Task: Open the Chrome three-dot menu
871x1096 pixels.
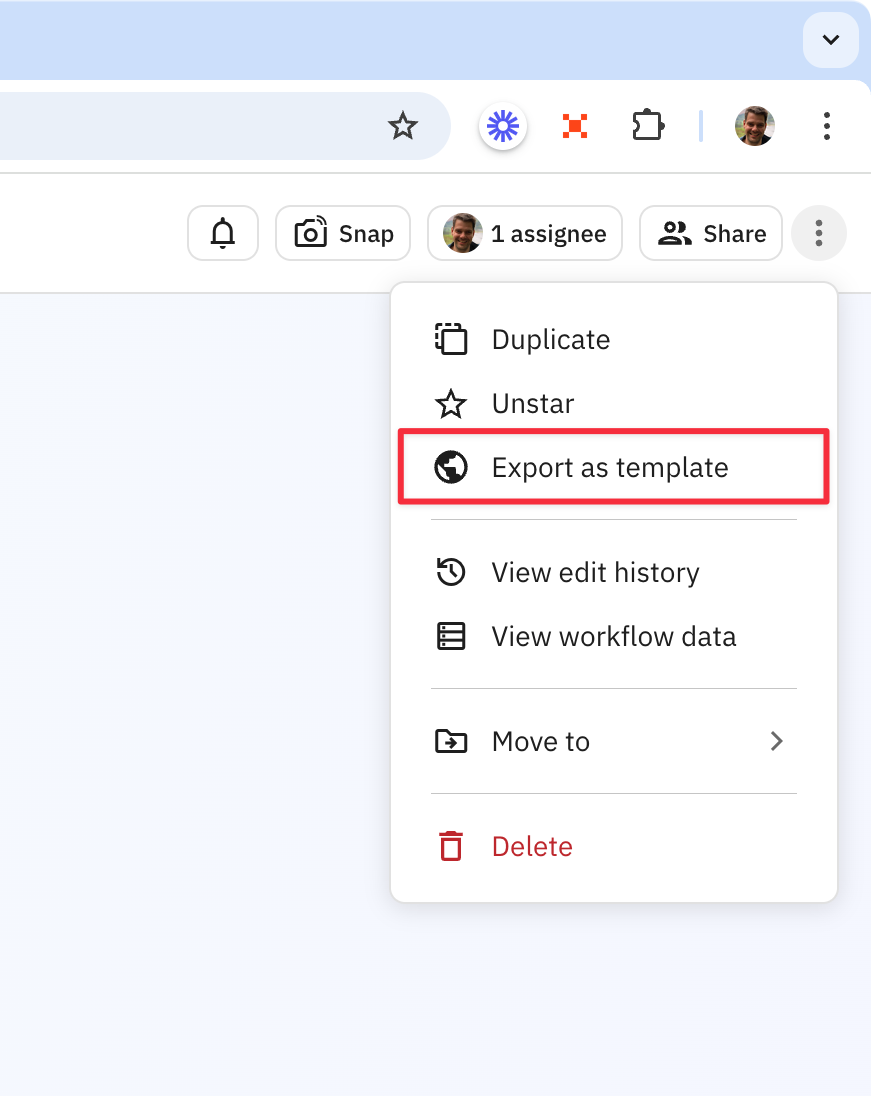Action: tap(827, 126)
